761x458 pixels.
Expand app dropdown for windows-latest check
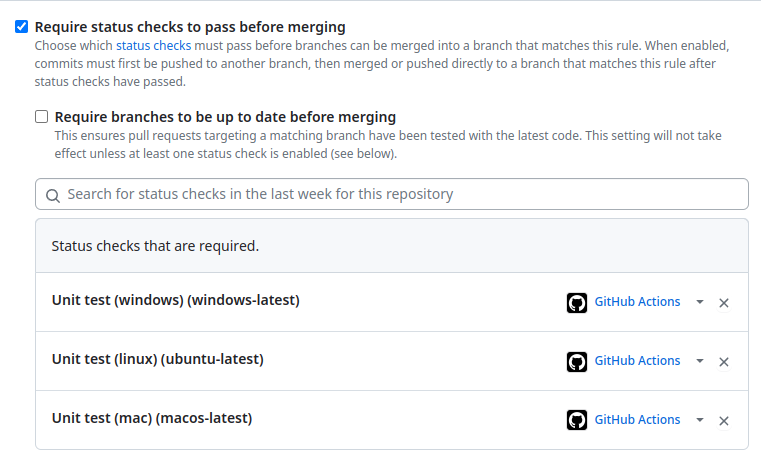point(700,302)
